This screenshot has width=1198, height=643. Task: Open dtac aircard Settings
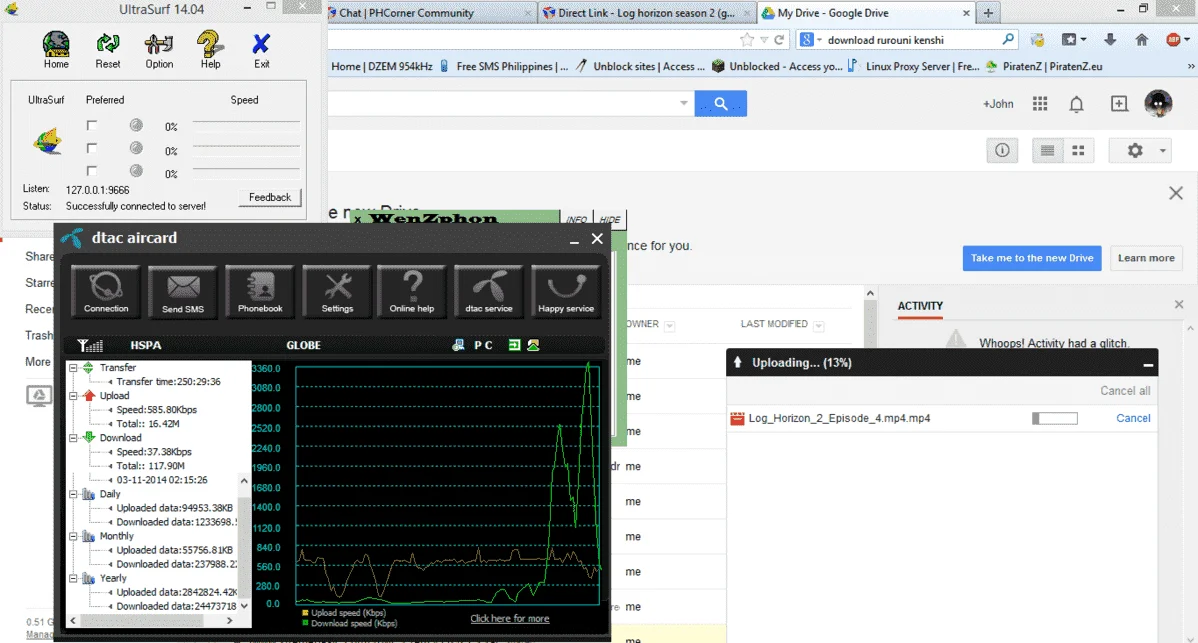337,291
